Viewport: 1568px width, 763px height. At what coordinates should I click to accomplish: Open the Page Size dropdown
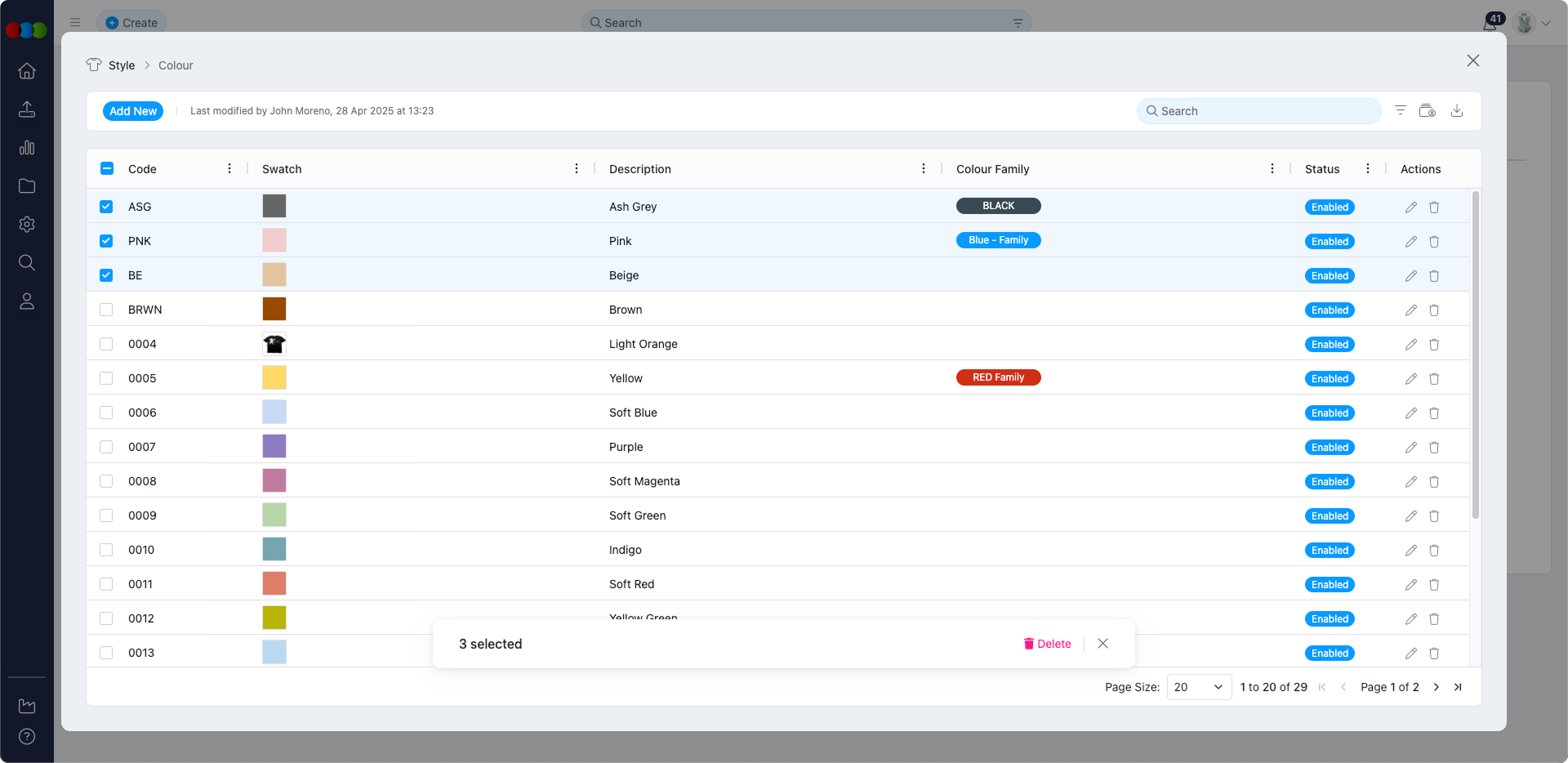click(1197, 687)
